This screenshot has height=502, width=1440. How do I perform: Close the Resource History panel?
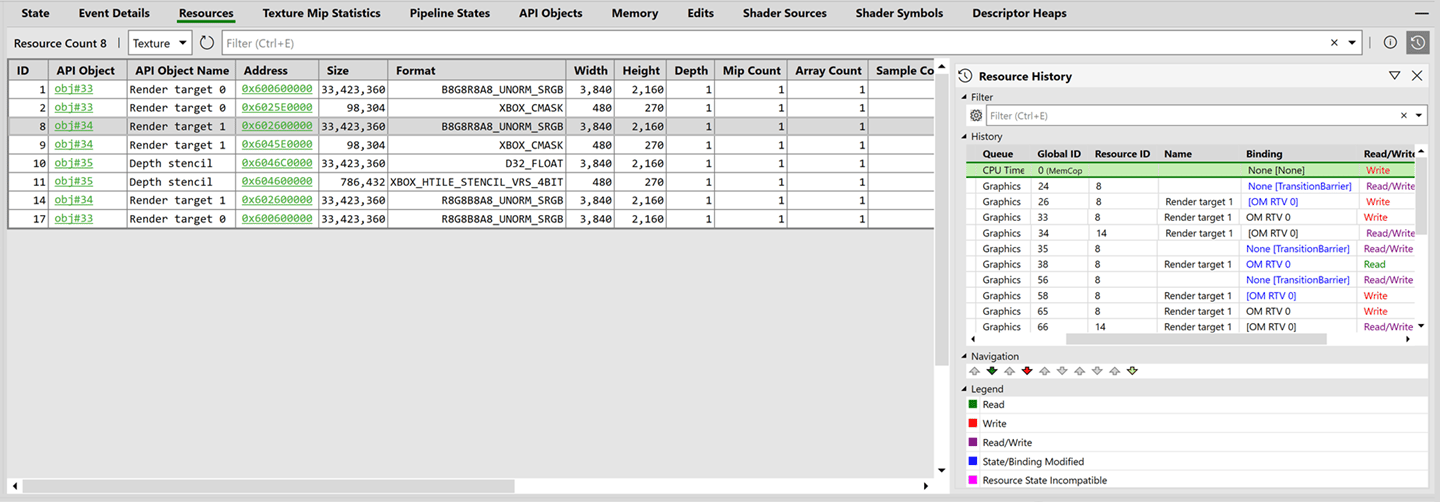coord(1417,76)
